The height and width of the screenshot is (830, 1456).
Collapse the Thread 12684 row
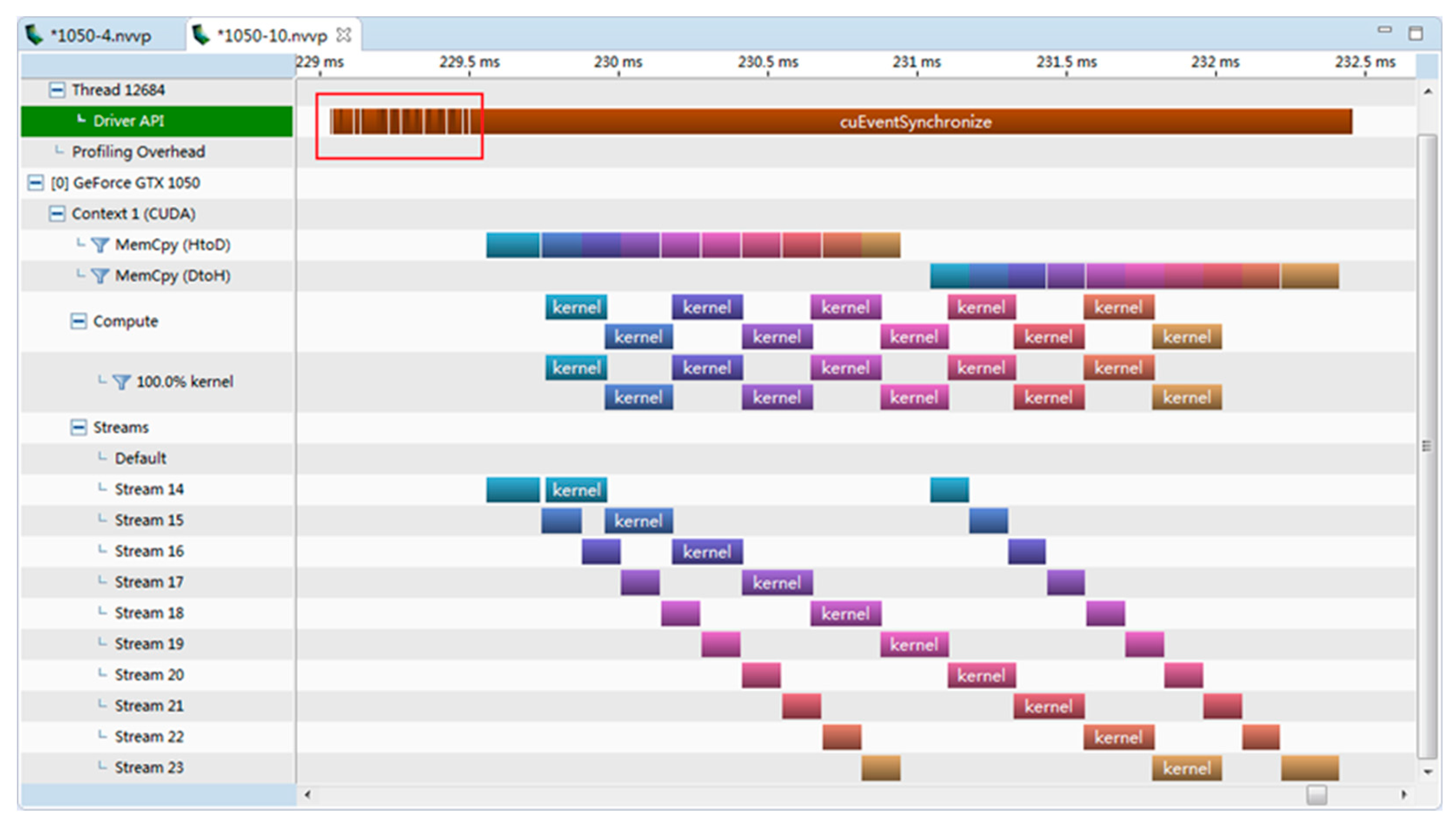coord(57,90)
